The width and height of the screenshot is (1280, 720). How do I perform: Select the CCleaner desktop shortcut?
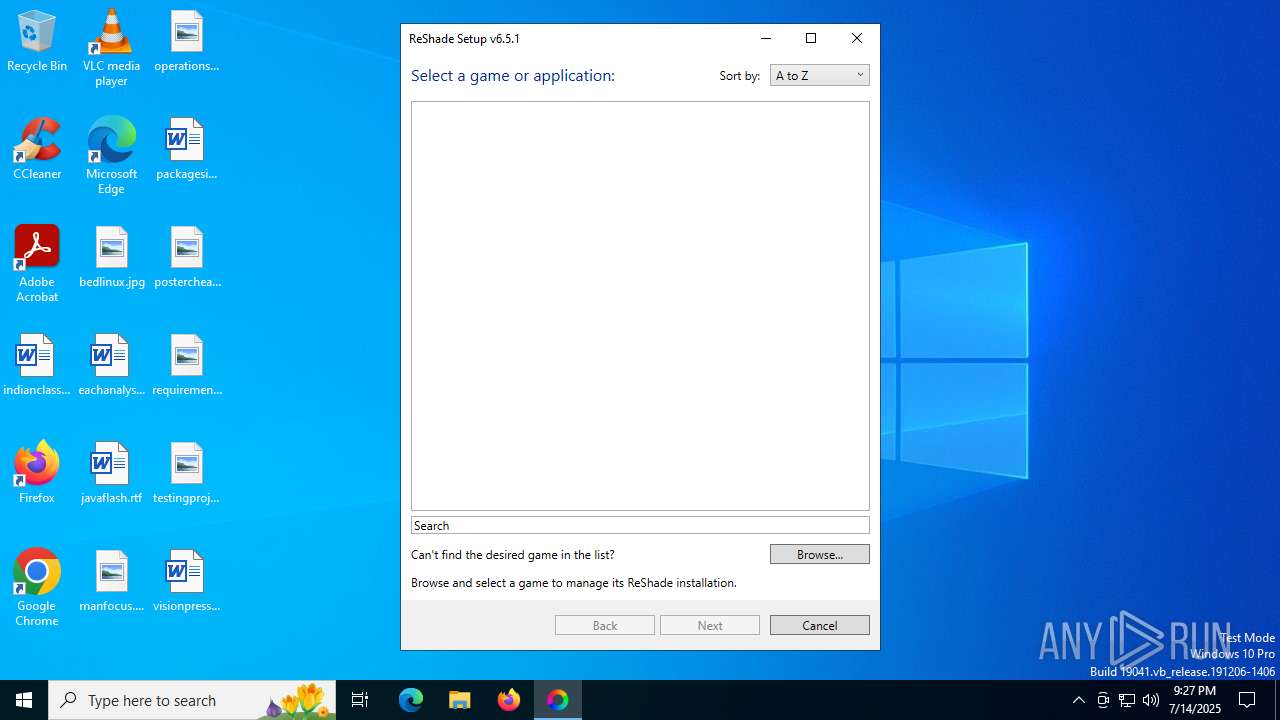click(x=37, y=150)
